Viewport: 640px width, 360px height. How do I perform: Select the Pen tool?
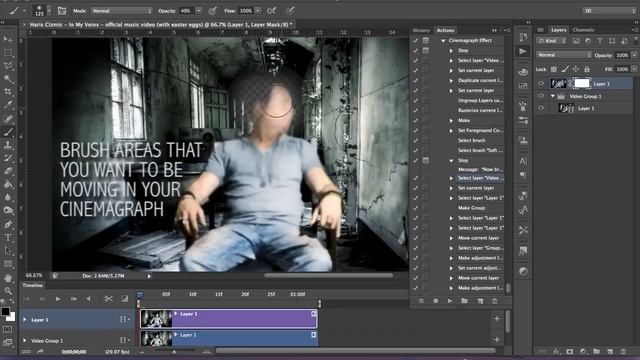coord(8,224)
